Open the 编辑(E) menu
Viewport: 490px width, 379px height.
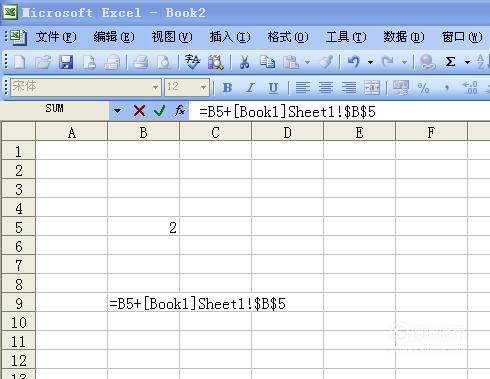pyautogui.click(x=114, y=37)
